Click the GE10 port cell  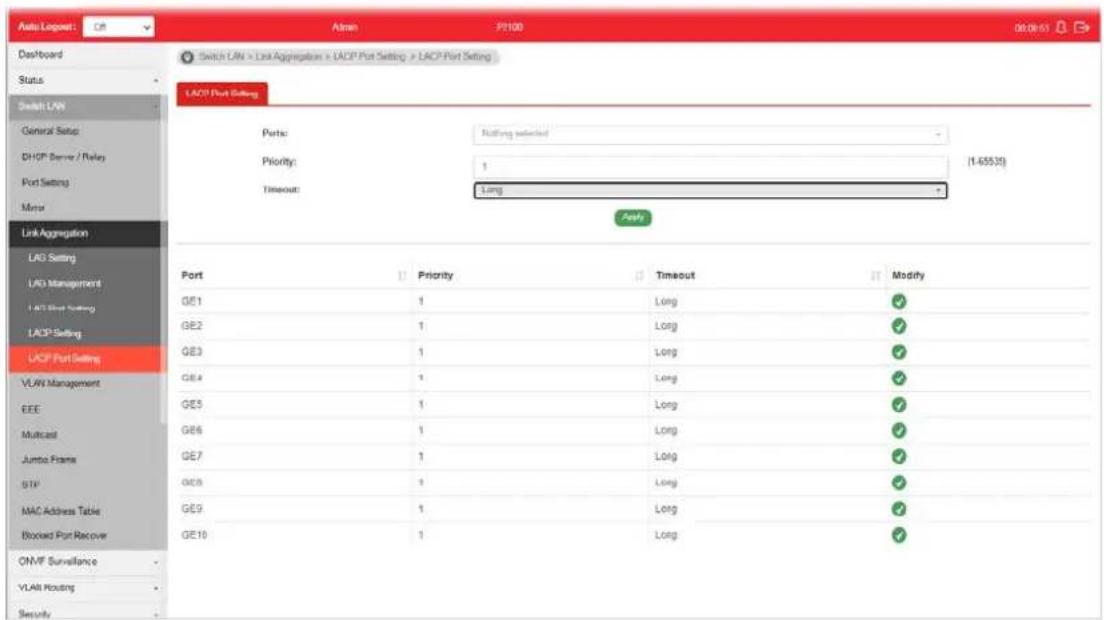(194, 535)
